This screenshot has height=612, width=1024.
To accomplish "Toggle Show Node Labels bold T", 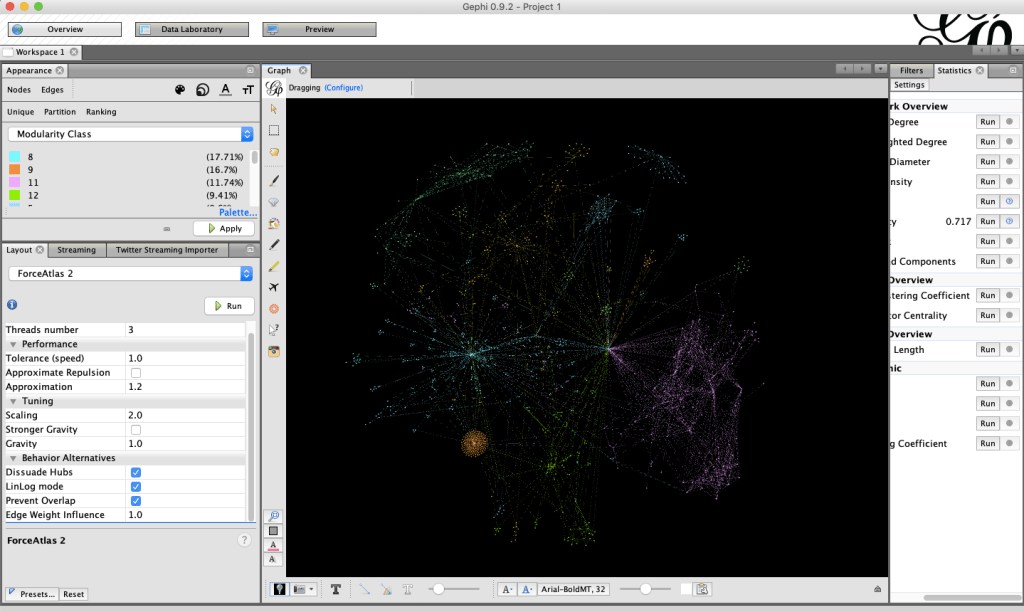I will (336, 589).
